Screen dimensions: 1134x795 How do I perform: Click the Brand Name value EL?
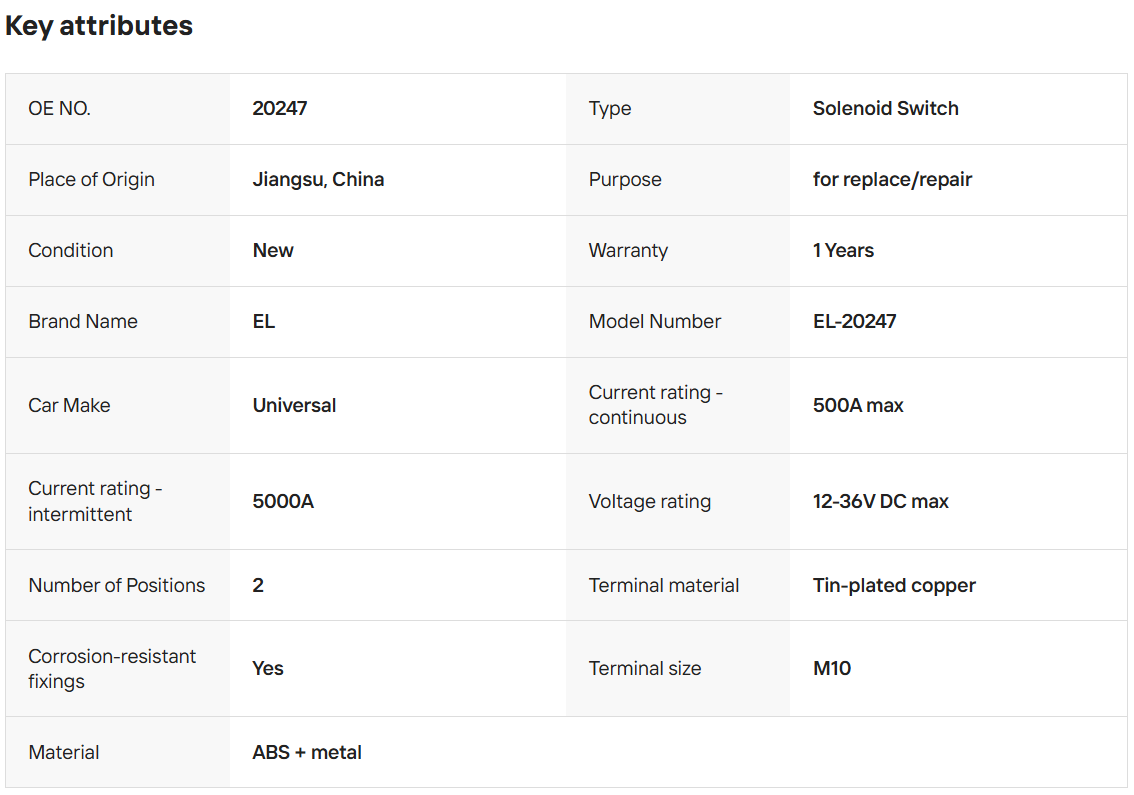pos(264,321)
